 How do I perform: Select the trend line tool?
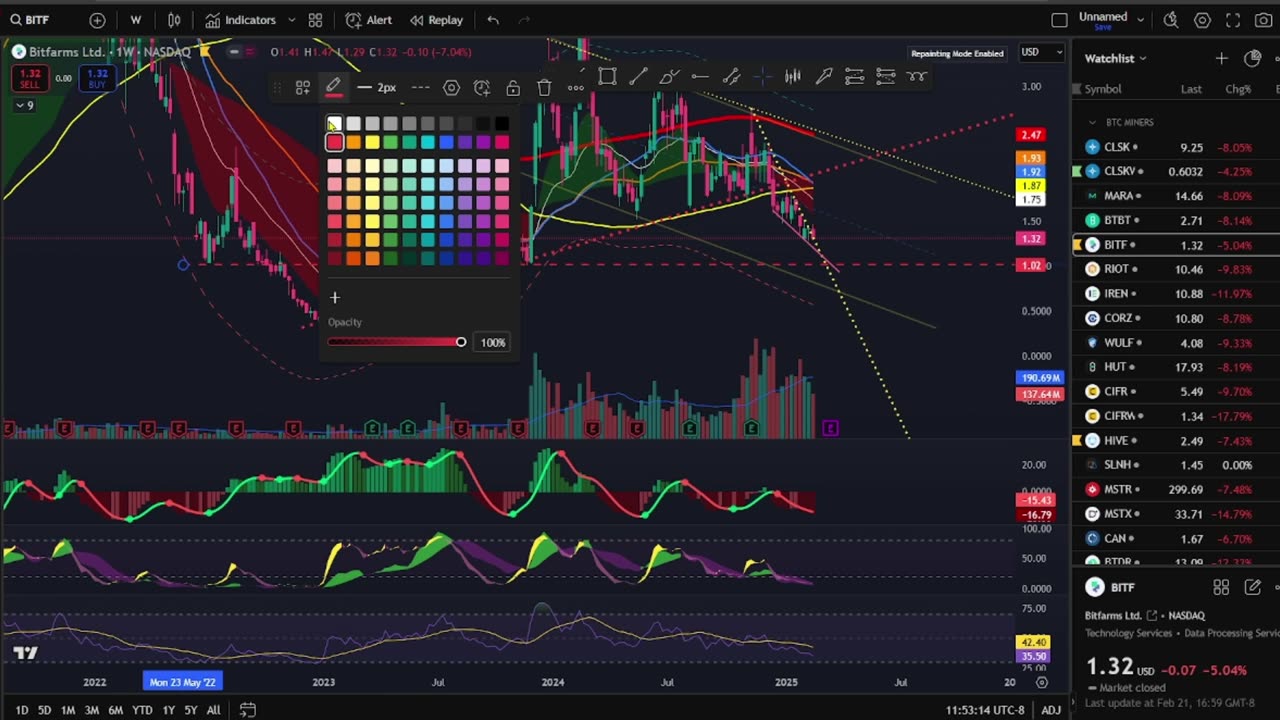[x=638, y=77]
